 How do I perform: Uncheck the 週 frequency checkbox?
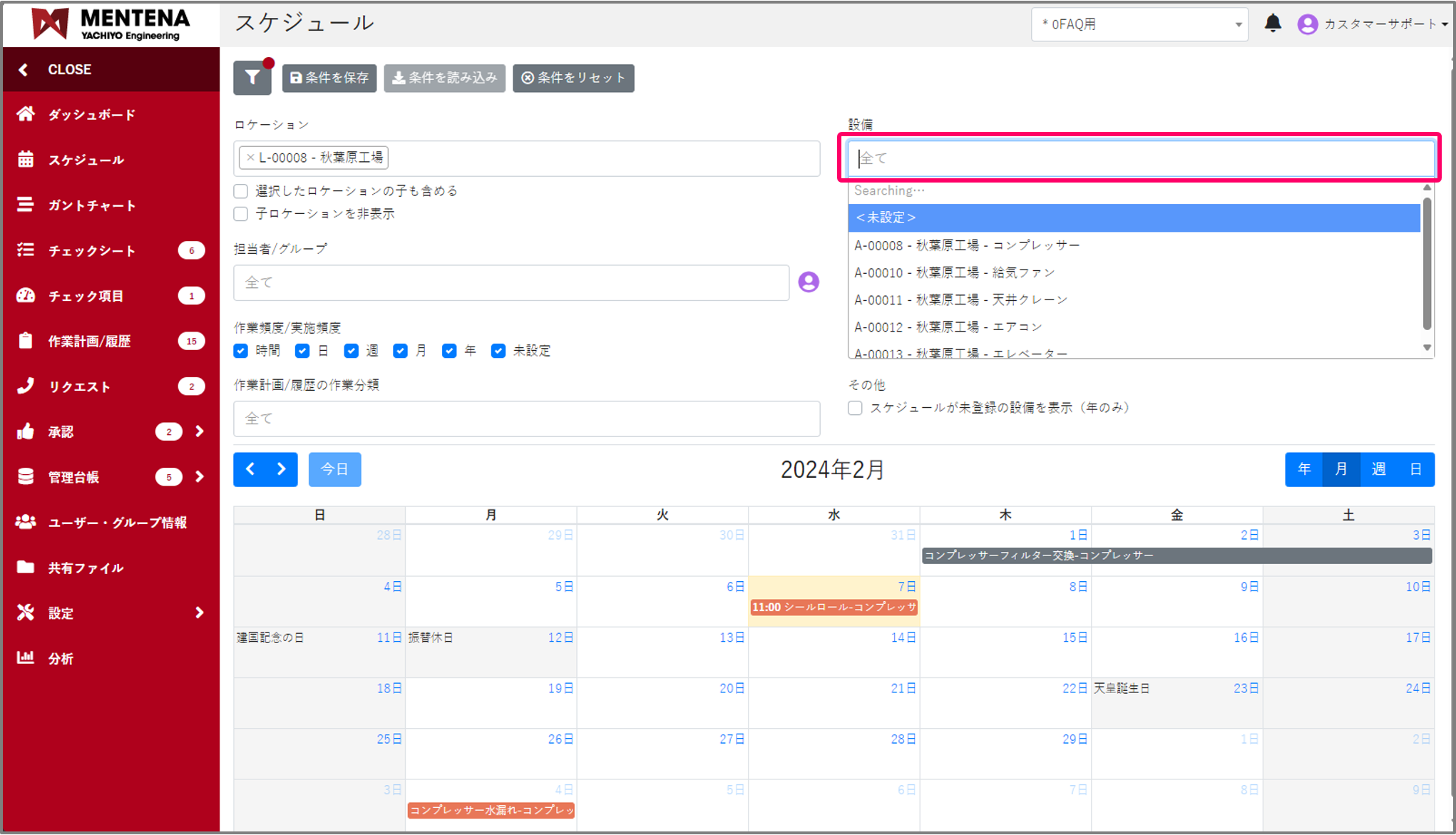[x=351, y=351]
